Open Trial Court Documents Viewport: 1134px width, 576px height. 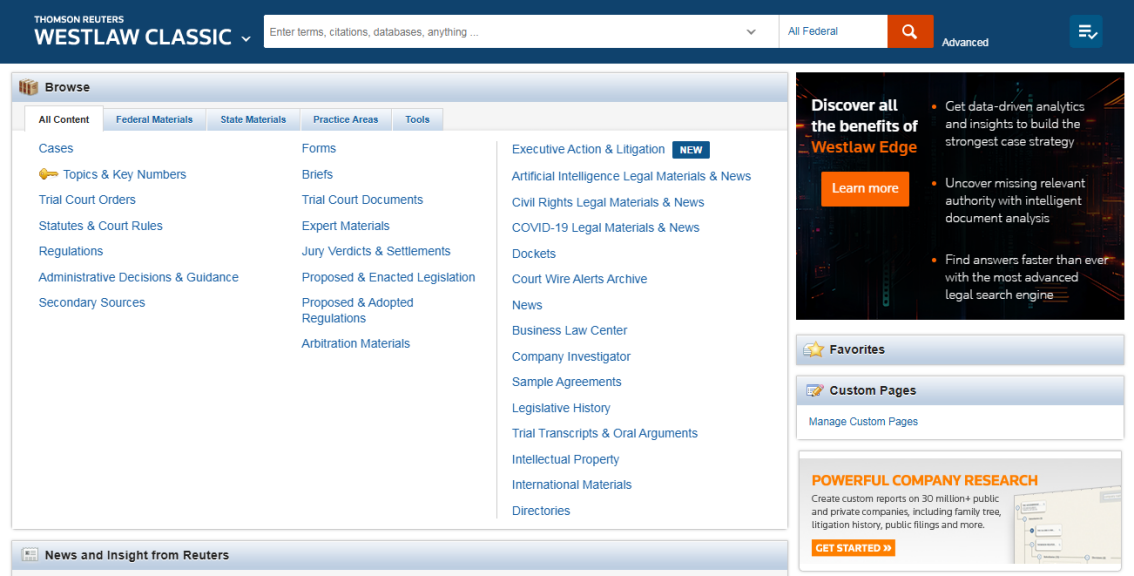pyautogui.click(x=362, y=200)
